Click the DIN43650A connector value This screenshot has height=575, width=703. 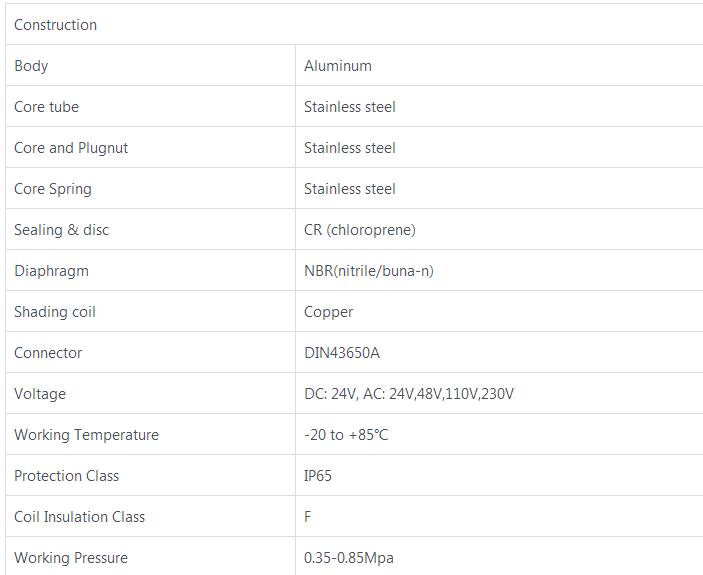point(341,353)
